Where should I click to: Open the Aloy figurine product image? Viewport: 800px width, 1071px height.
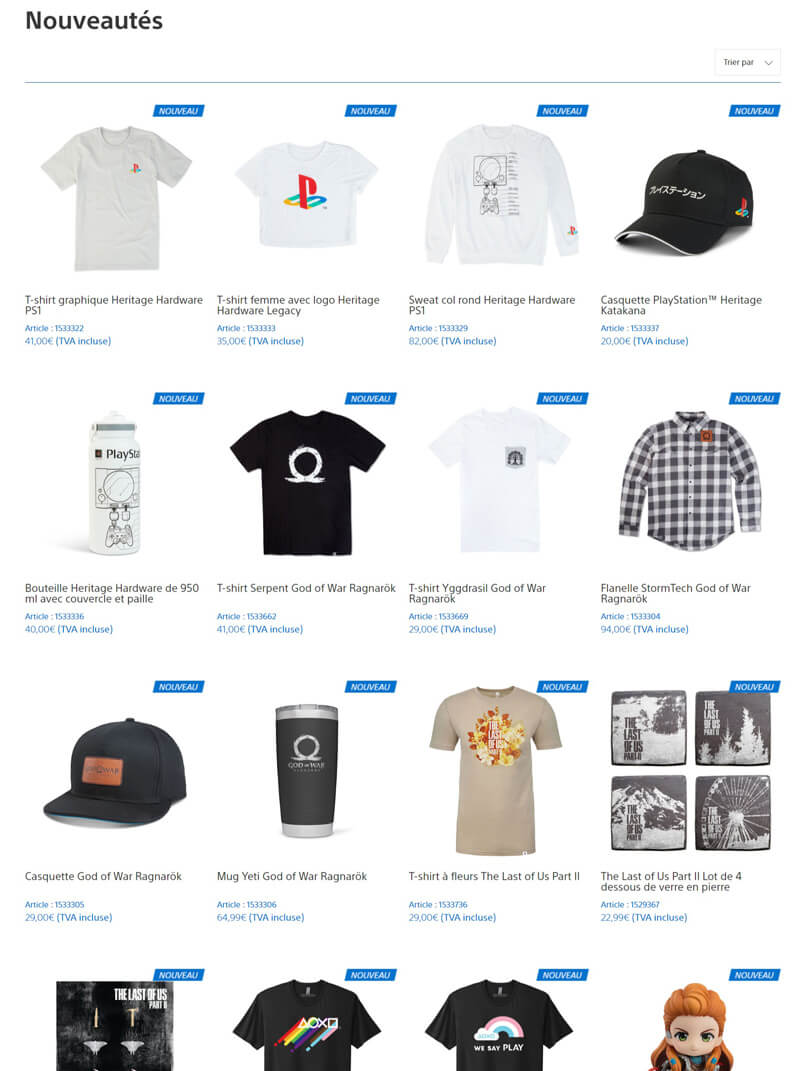(691, 1027)
